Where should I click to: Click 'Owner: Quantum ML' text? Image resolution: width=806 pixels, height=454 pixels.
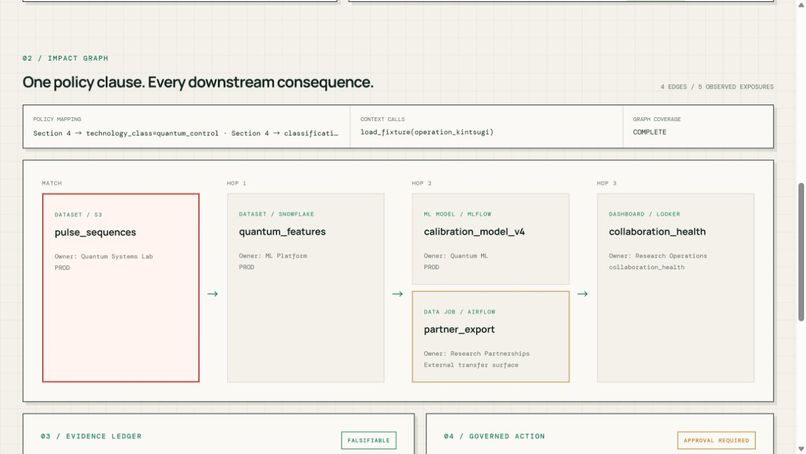[x=456, y=256]
